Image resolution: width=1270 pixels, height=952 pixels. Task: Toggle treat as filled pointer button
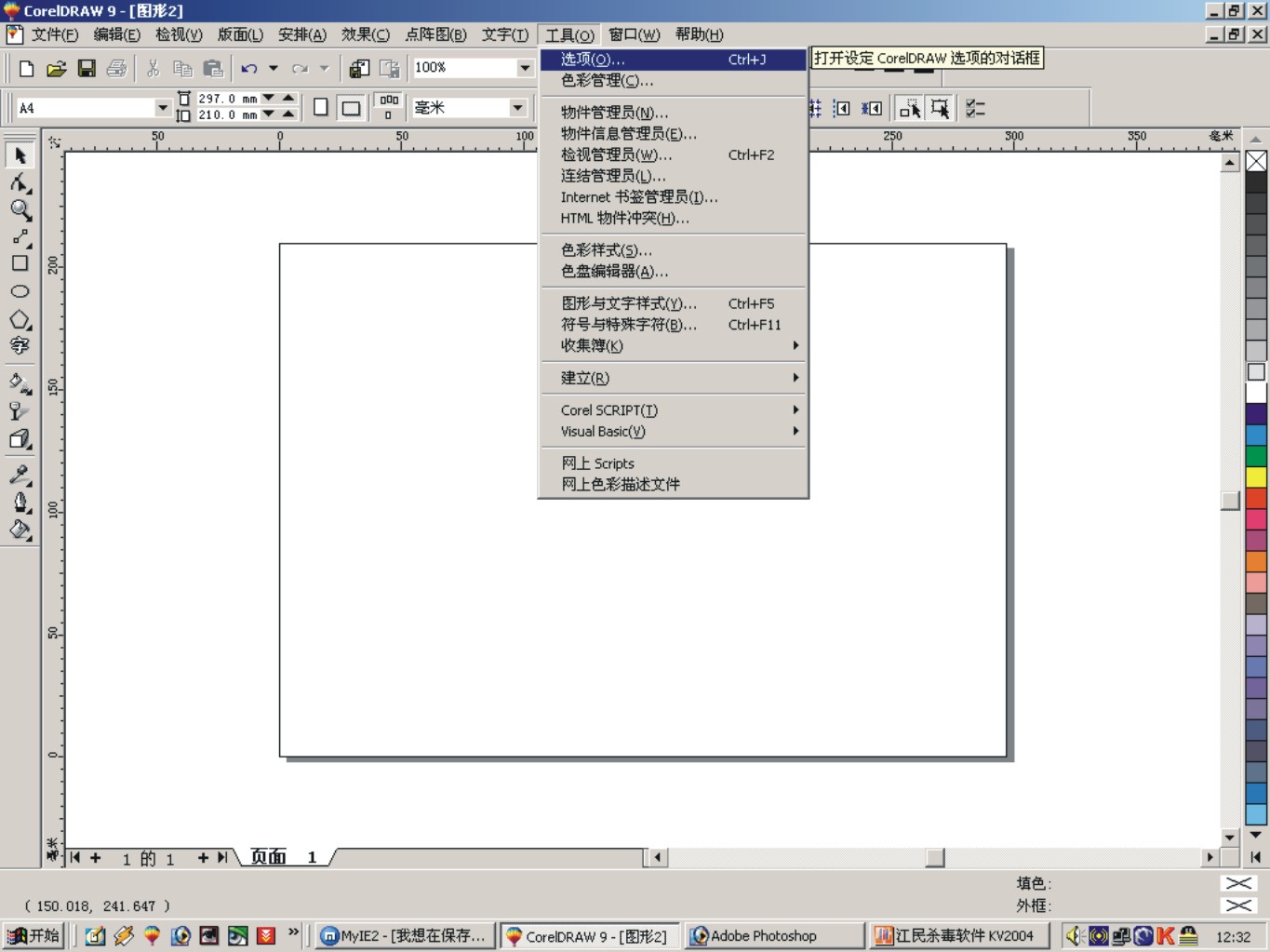(x=940, y=108)
